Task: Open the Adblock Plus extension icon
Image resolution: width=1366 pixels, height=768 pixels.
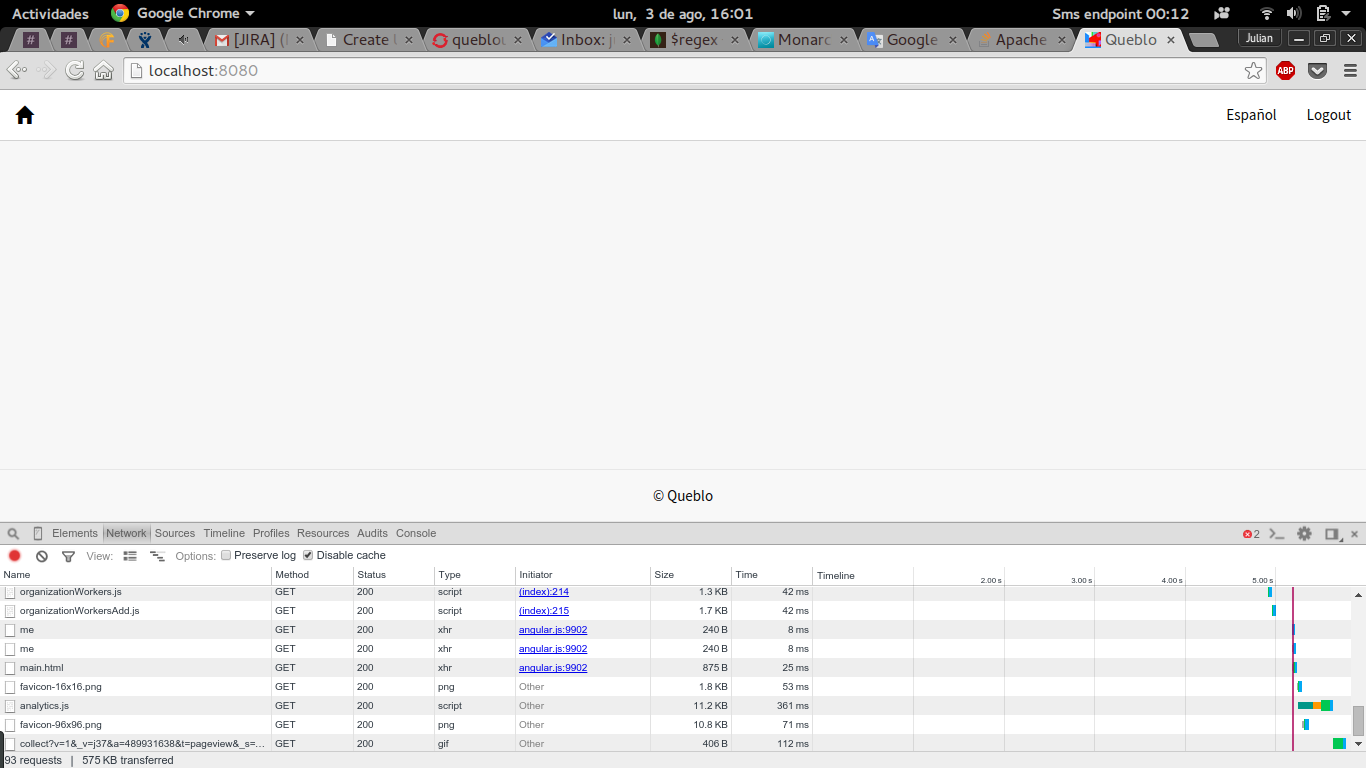Action: [1285, 70]
